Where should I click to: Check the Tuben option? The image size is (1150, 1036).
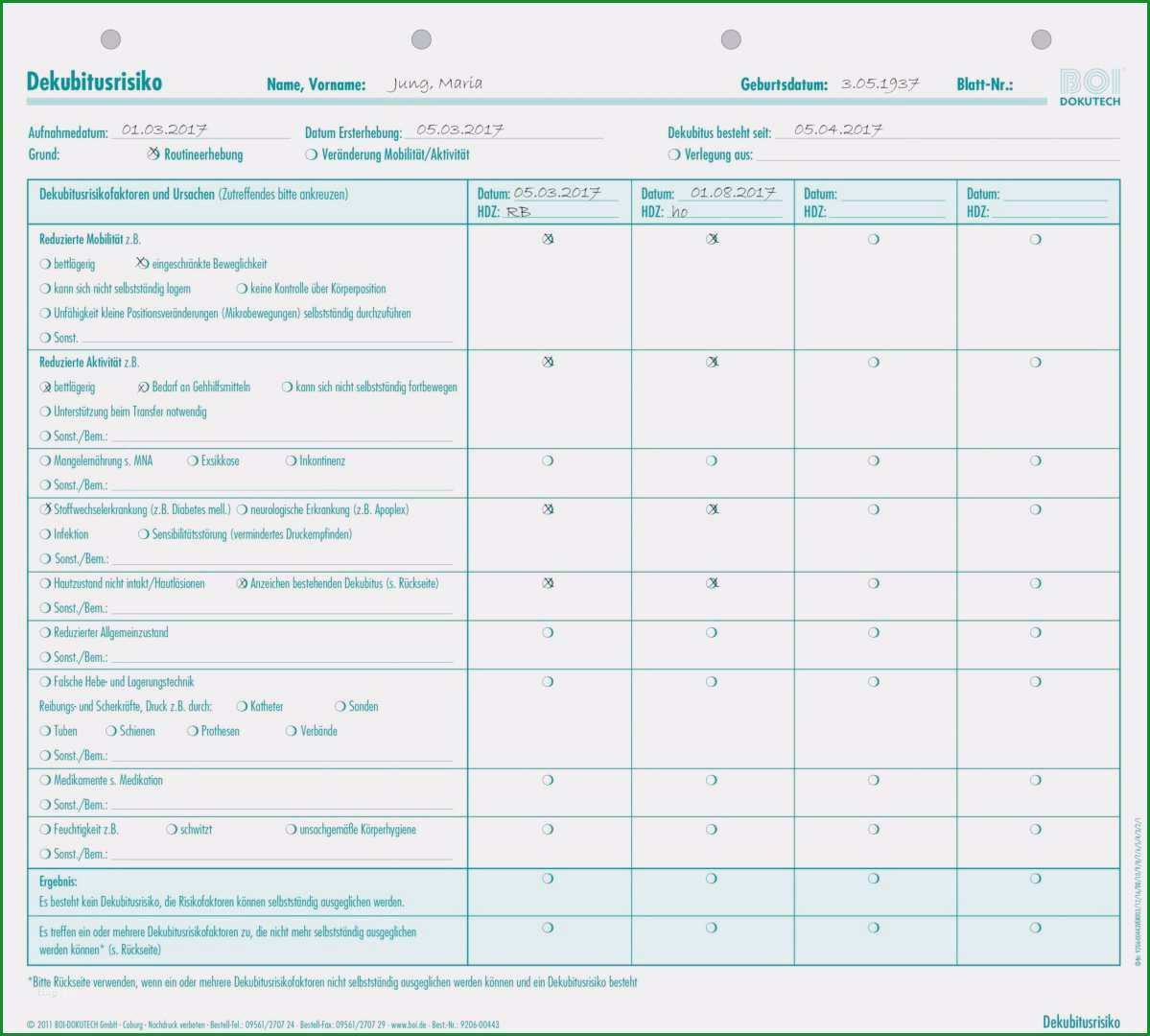(45, 731)
